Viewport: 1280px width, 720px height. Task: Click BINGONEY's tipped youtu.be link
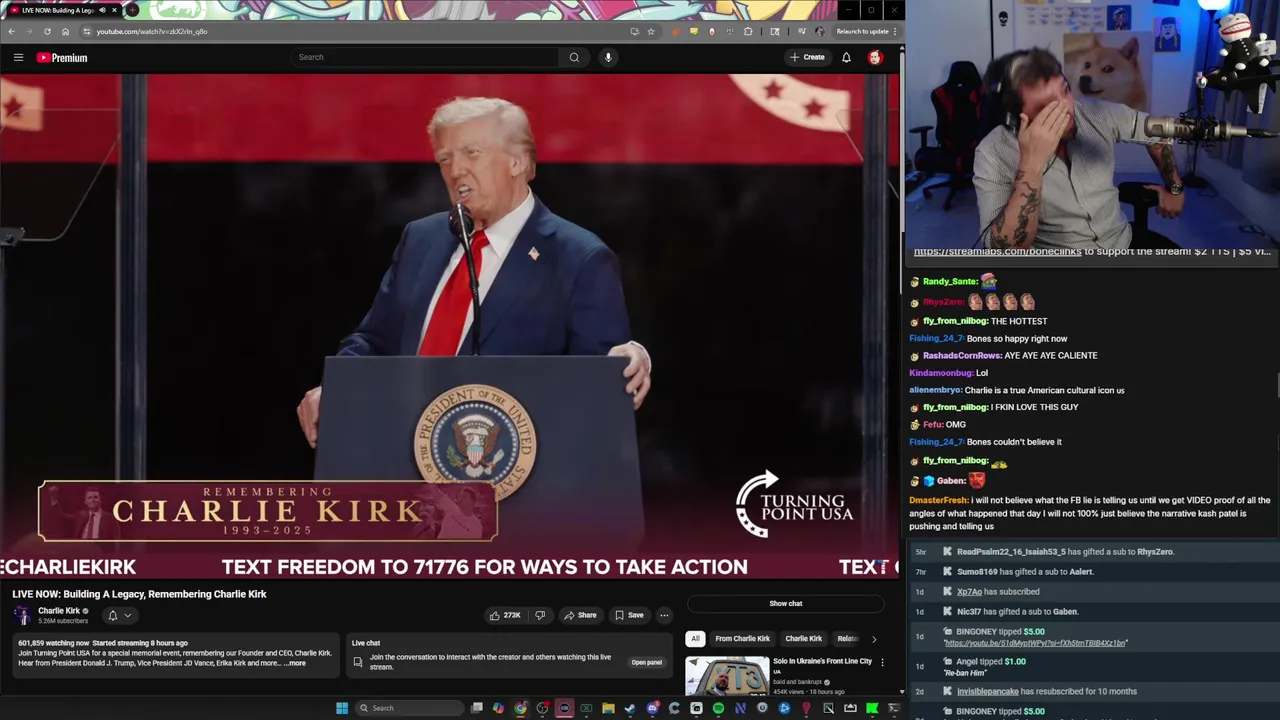[1035, 643]
